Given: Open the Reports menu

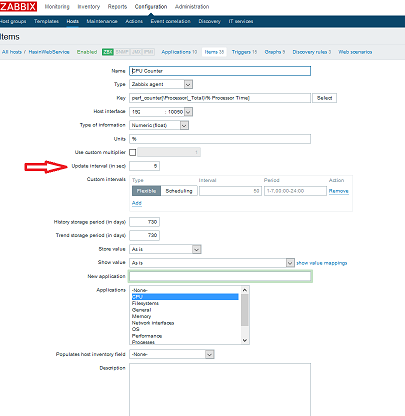Looking at the screenshot, I should point(117,7).
